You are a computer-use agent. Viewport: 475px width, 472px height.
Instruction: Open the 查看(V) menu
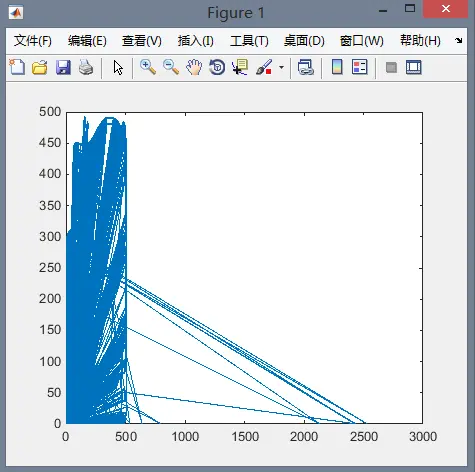(x=142, y=41)
